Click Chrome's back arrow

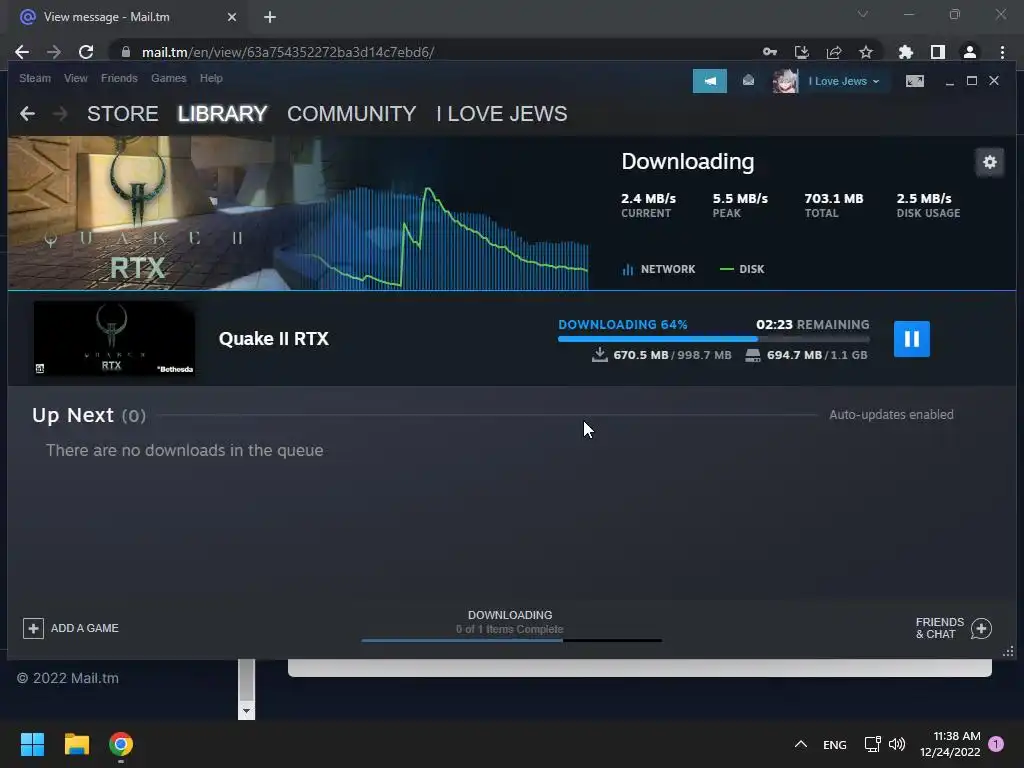(22, 52)
